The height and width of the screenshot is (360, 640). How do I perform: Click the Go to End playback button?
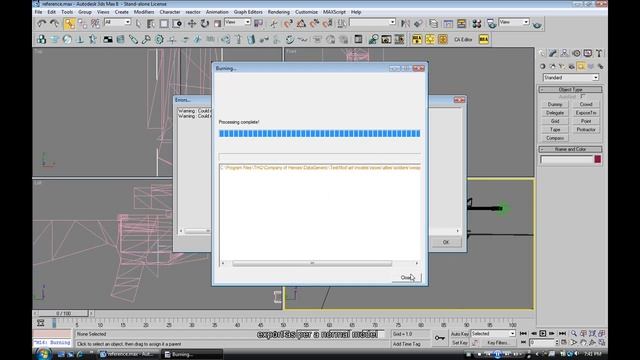click(562, 333)
